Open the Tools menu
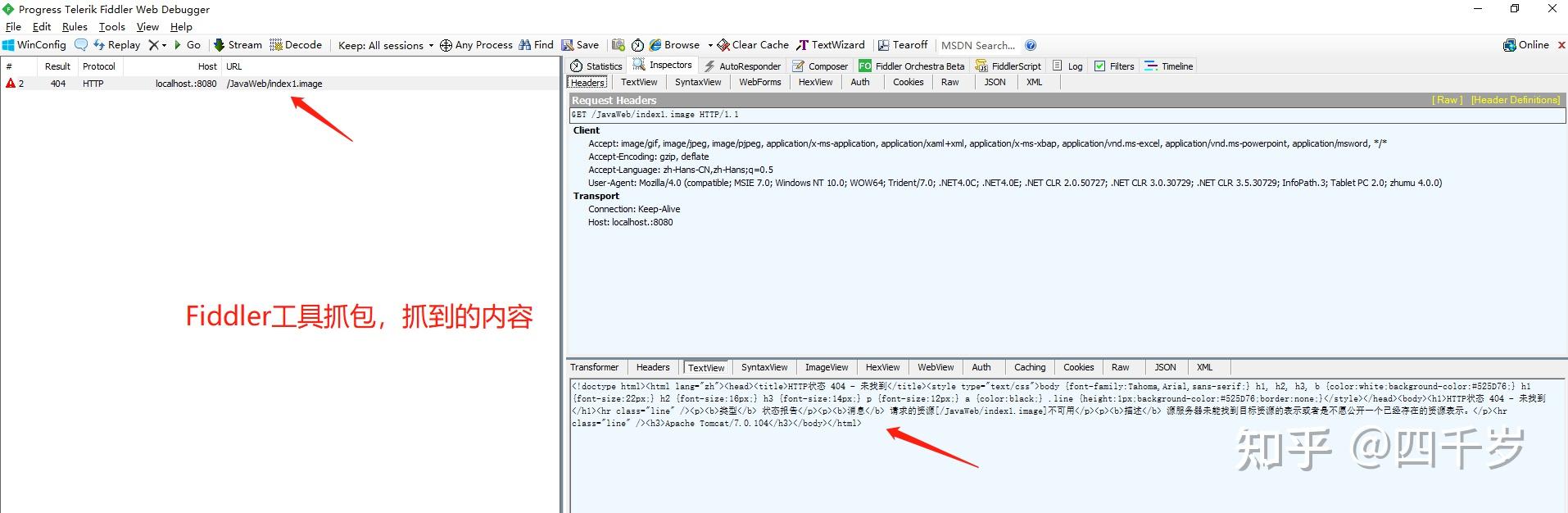 112,27
